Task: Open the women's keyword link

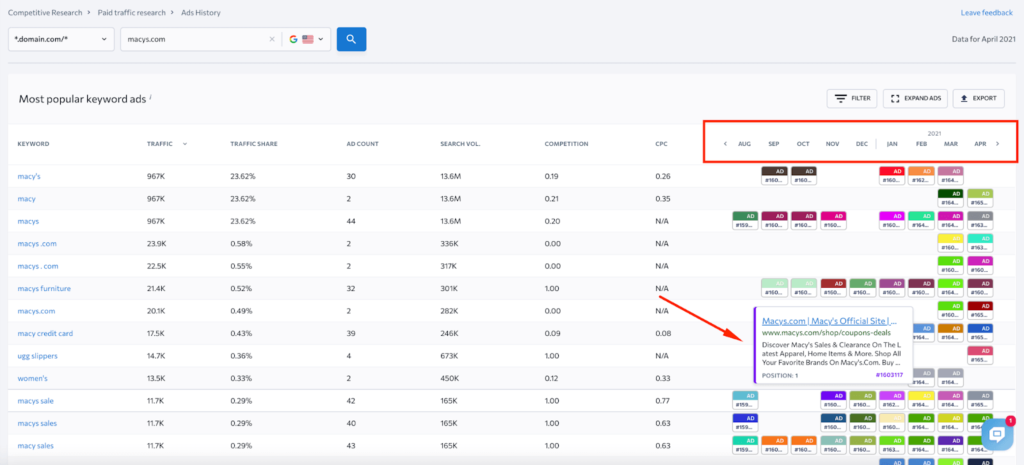Action: click(x=32, y=378)
